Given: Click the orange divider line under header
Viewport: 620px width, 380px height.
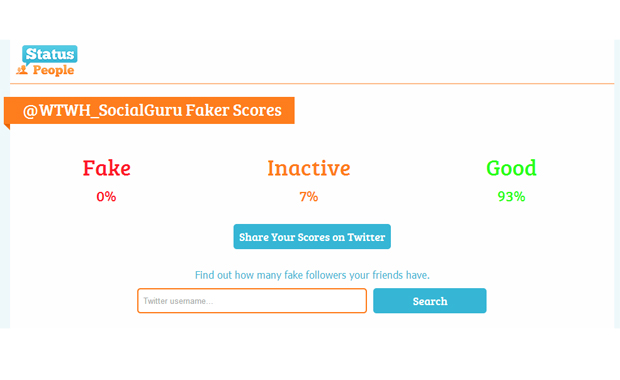Looking at the screenshot, I should [x=312, y=83].
